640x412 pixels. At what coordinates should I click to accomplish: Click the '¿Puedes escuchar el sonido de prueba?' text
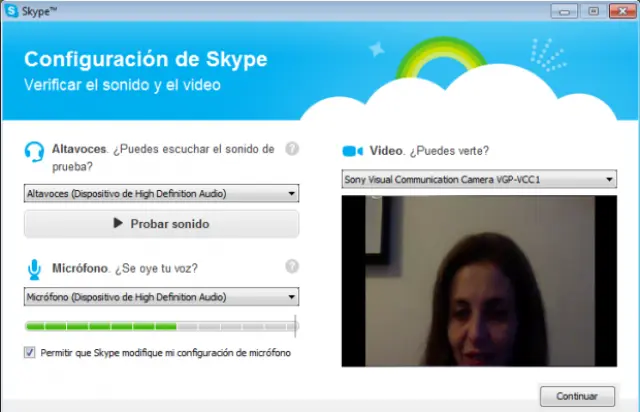tap(163, 158)
